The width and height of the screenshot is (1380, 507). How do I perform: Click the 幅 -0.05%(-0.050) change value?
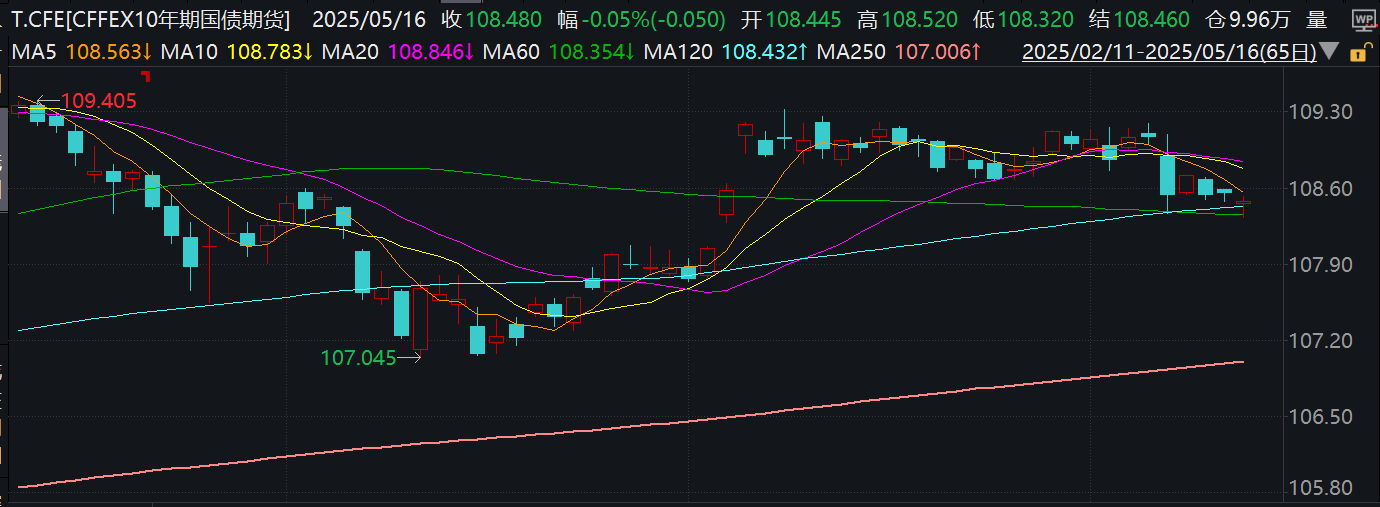click(x=642, y=20)
